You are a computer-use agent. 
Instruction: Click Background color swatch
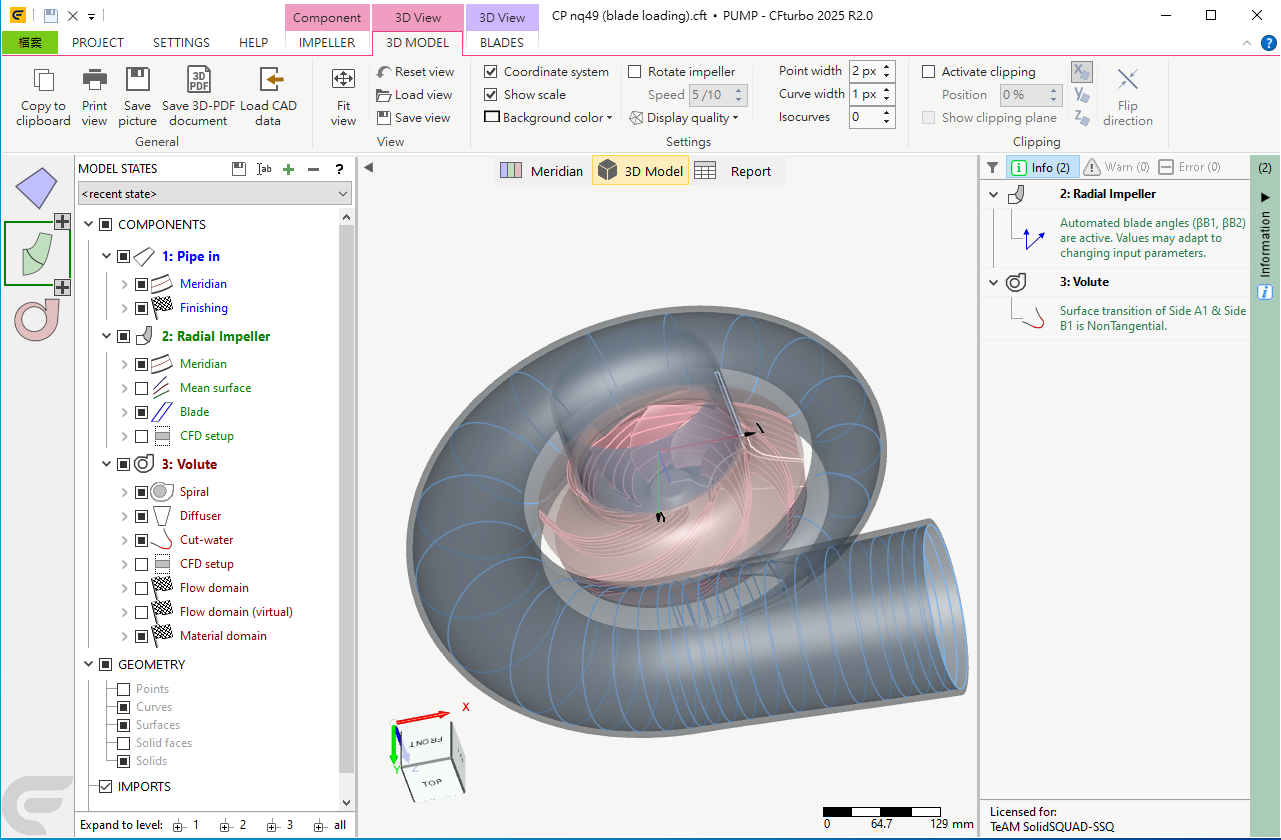492,118
